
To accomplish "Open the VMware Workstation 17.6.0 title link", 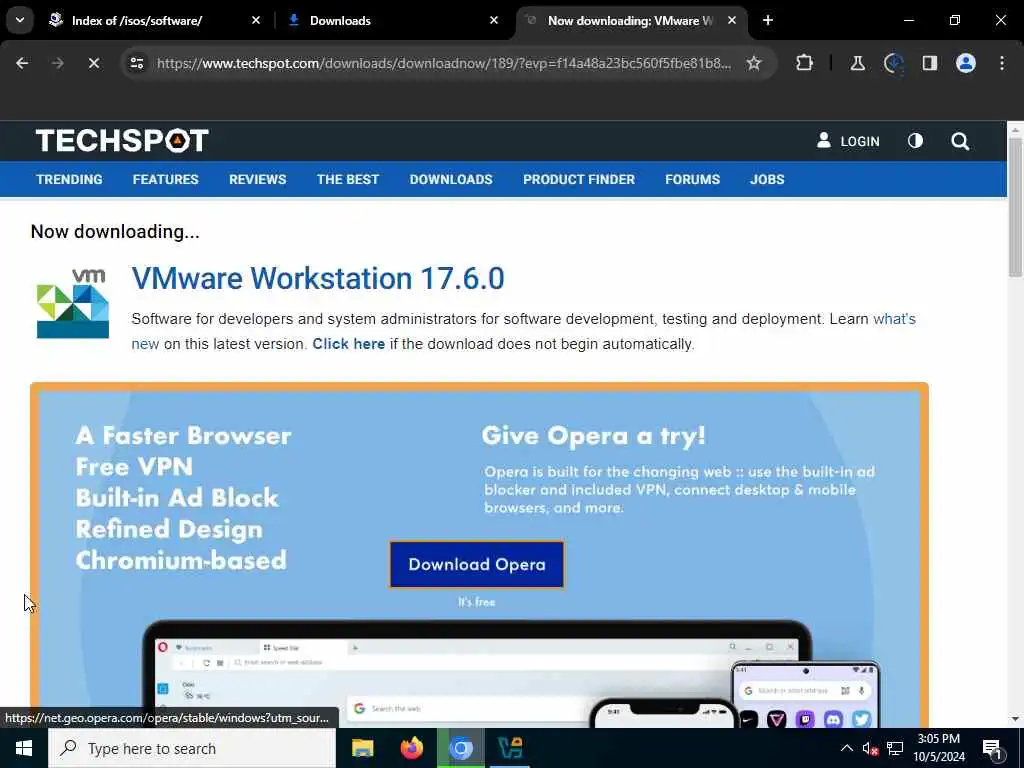I will click(x=318, y=279).
